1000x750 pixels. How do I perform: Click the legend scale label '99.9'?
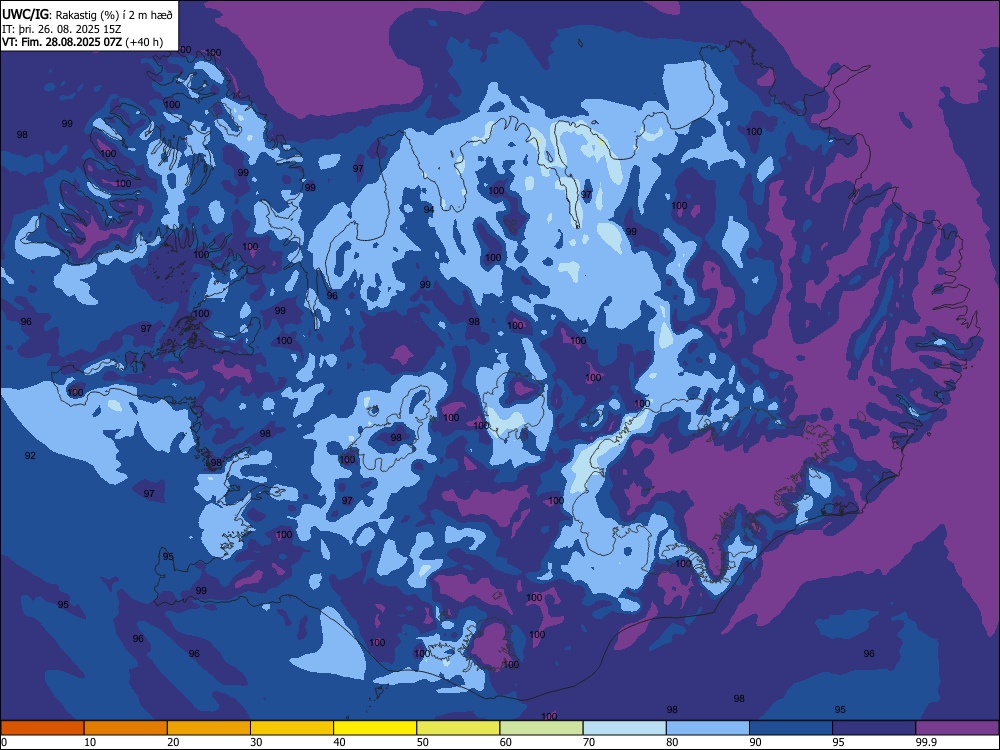click(x=925, y=742)
